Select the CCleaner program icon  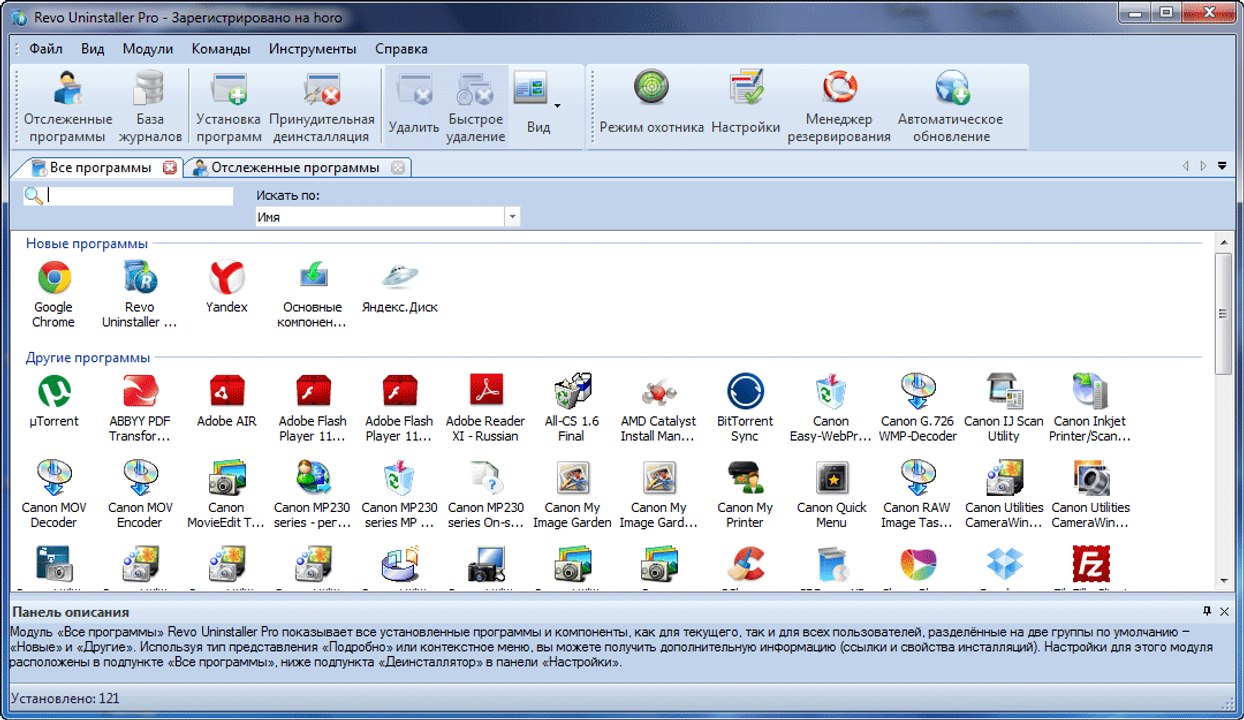[745, 565]
